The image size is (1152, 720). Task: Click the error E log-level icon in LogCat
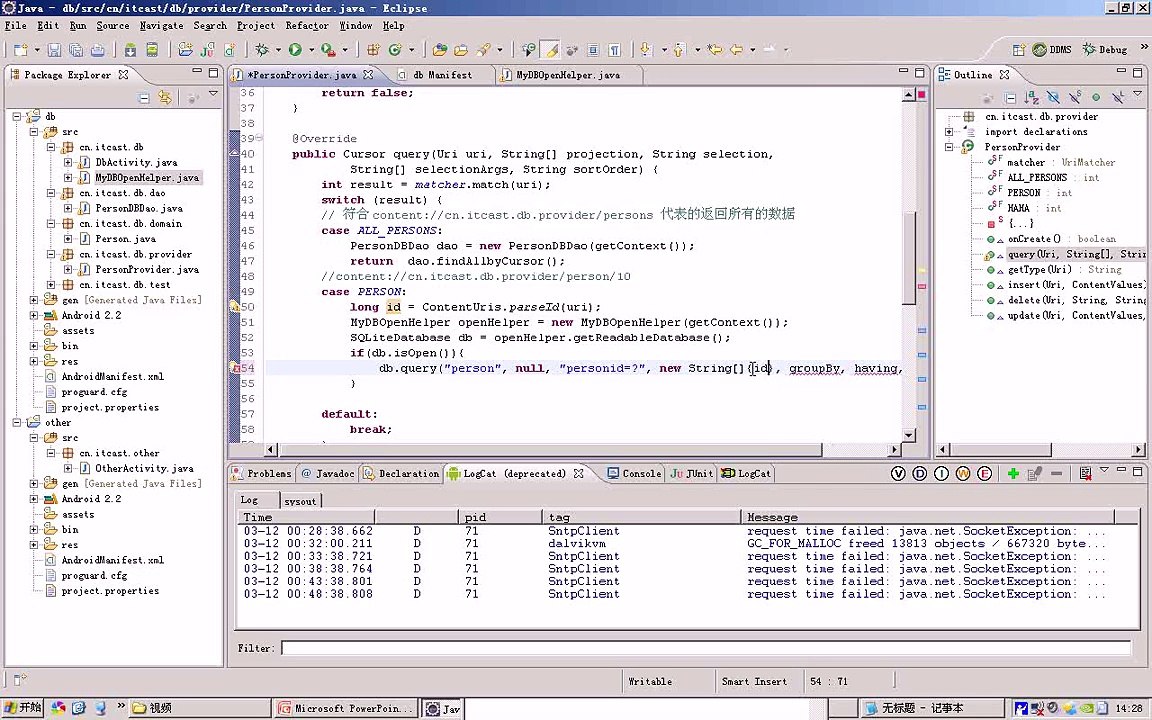click(984, 474)
